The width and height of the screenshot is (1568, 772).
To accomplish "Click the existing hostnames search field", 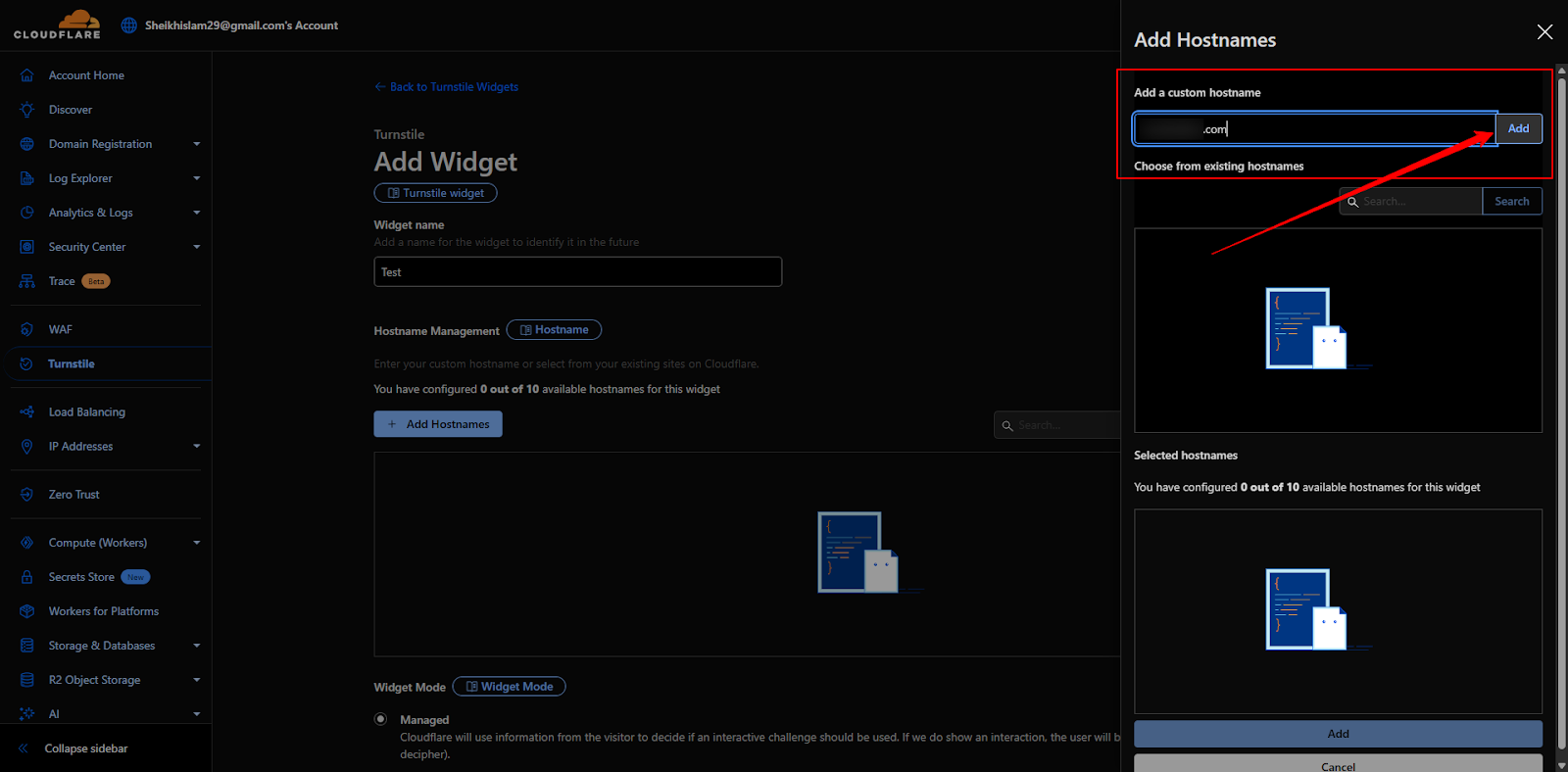I will pyautogui.click(x=1411, y=201).
